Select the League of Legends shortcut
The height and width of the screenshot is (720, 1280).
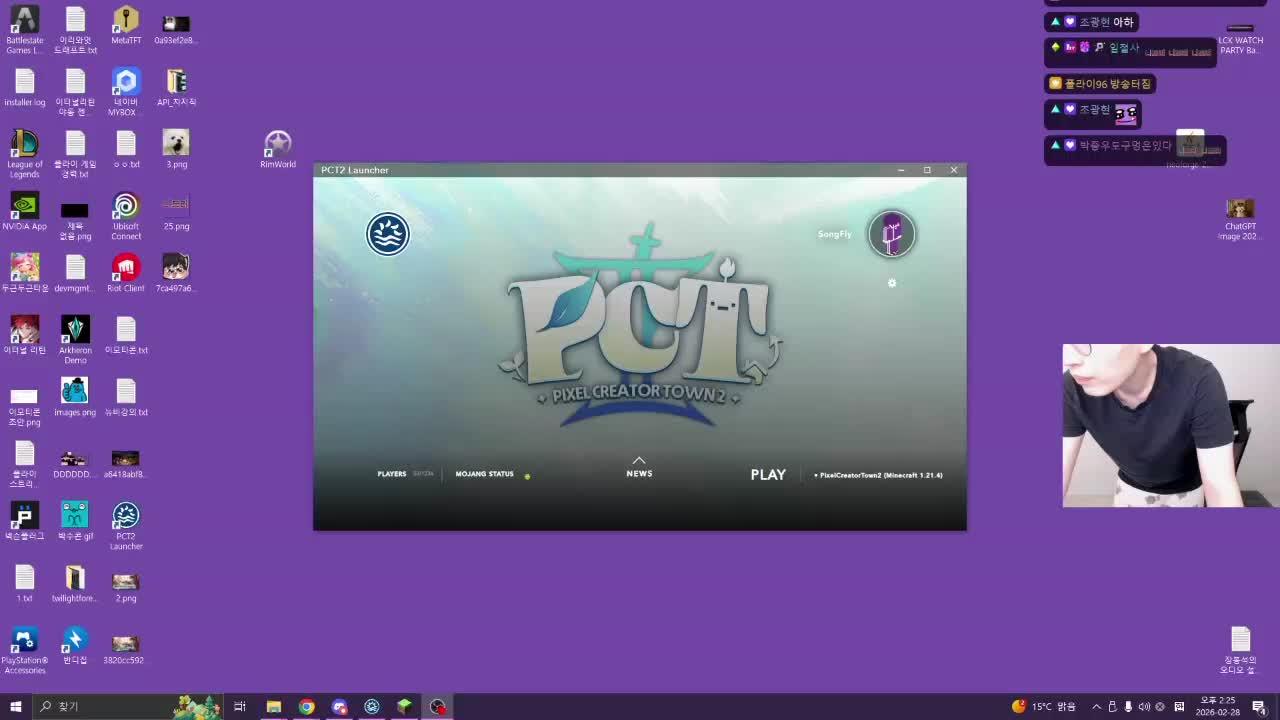click(x=25, y=153)
